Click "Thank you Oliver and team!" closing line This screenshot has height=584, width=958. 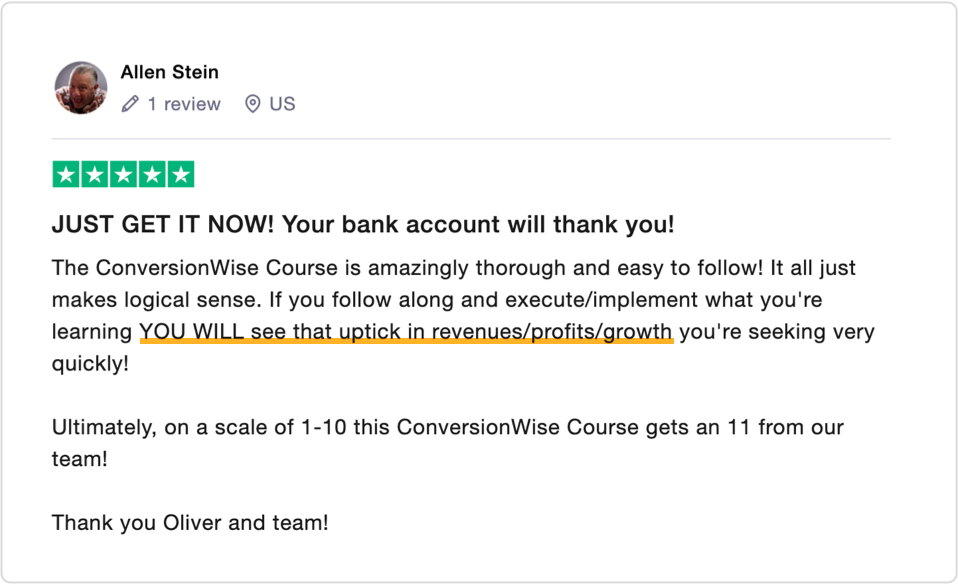click(x=189, y=522)
